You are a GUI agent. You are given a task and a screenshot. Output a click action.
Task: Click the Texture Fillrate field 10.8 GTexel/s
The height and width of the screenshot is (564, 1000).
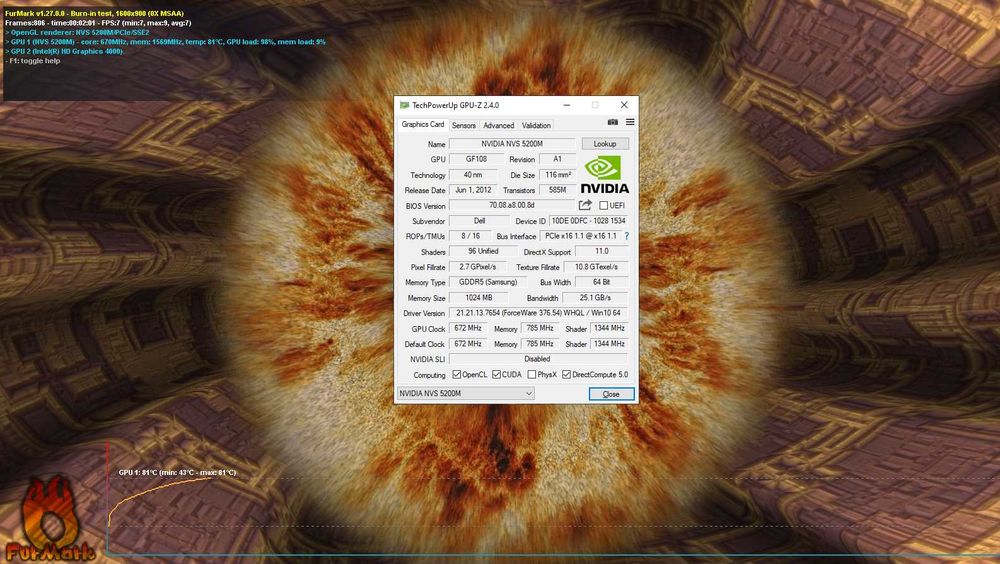click(x=596, y=267)
